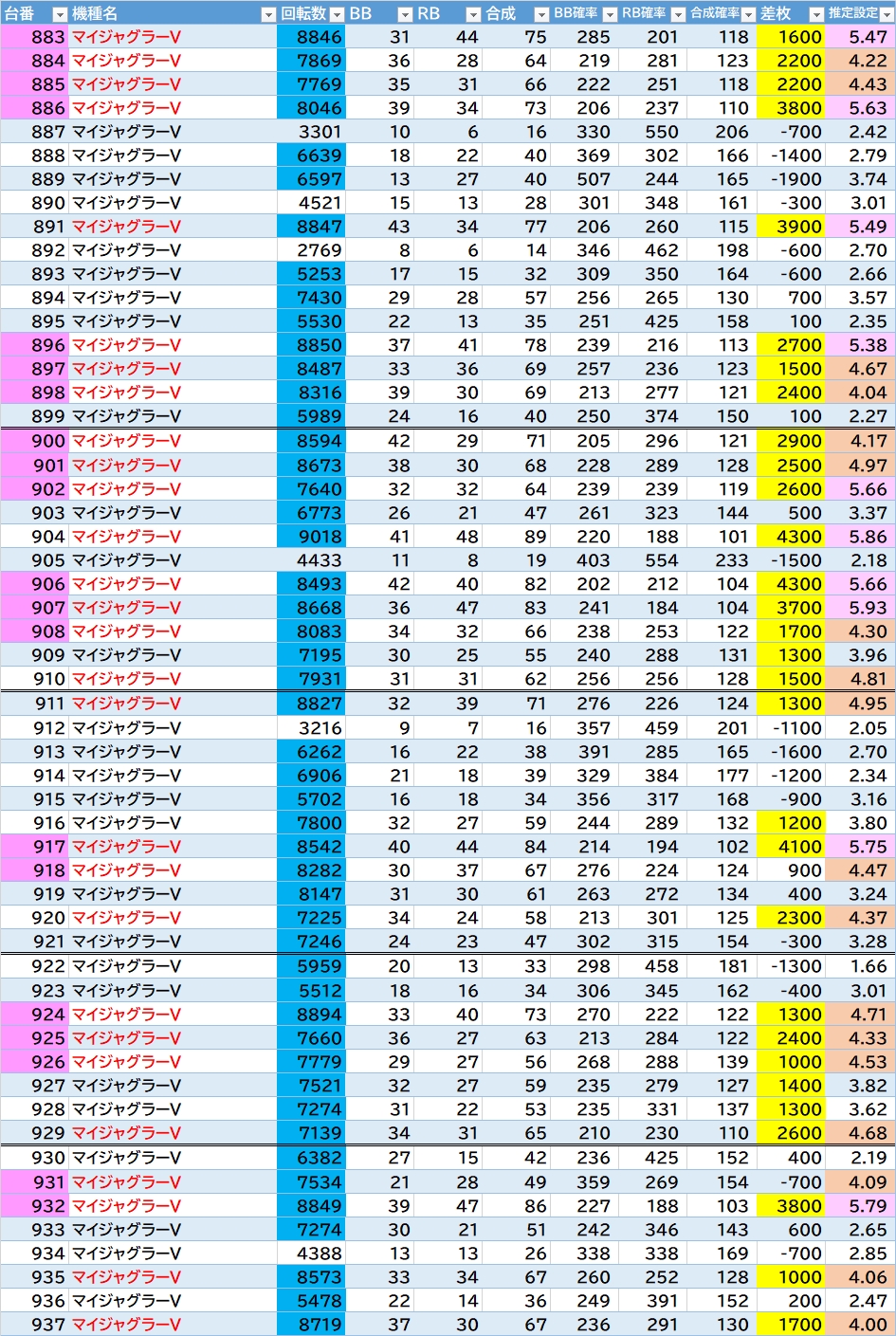Select the 合成 cell 82 in row 906
The width and height of the screenshot is (896, 1336).
pos(517,584)
